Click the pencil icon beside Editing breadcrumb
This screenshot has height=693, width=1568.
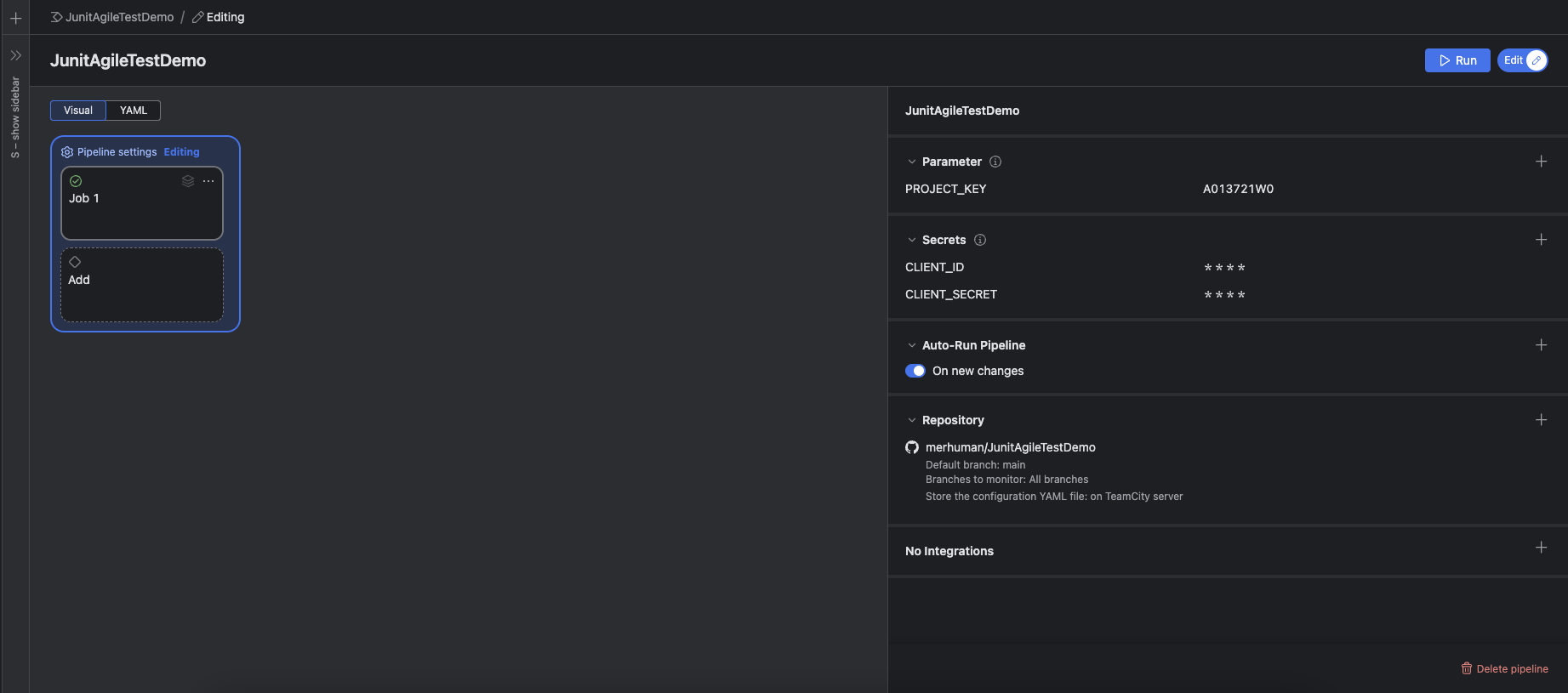tap(197, 17)
